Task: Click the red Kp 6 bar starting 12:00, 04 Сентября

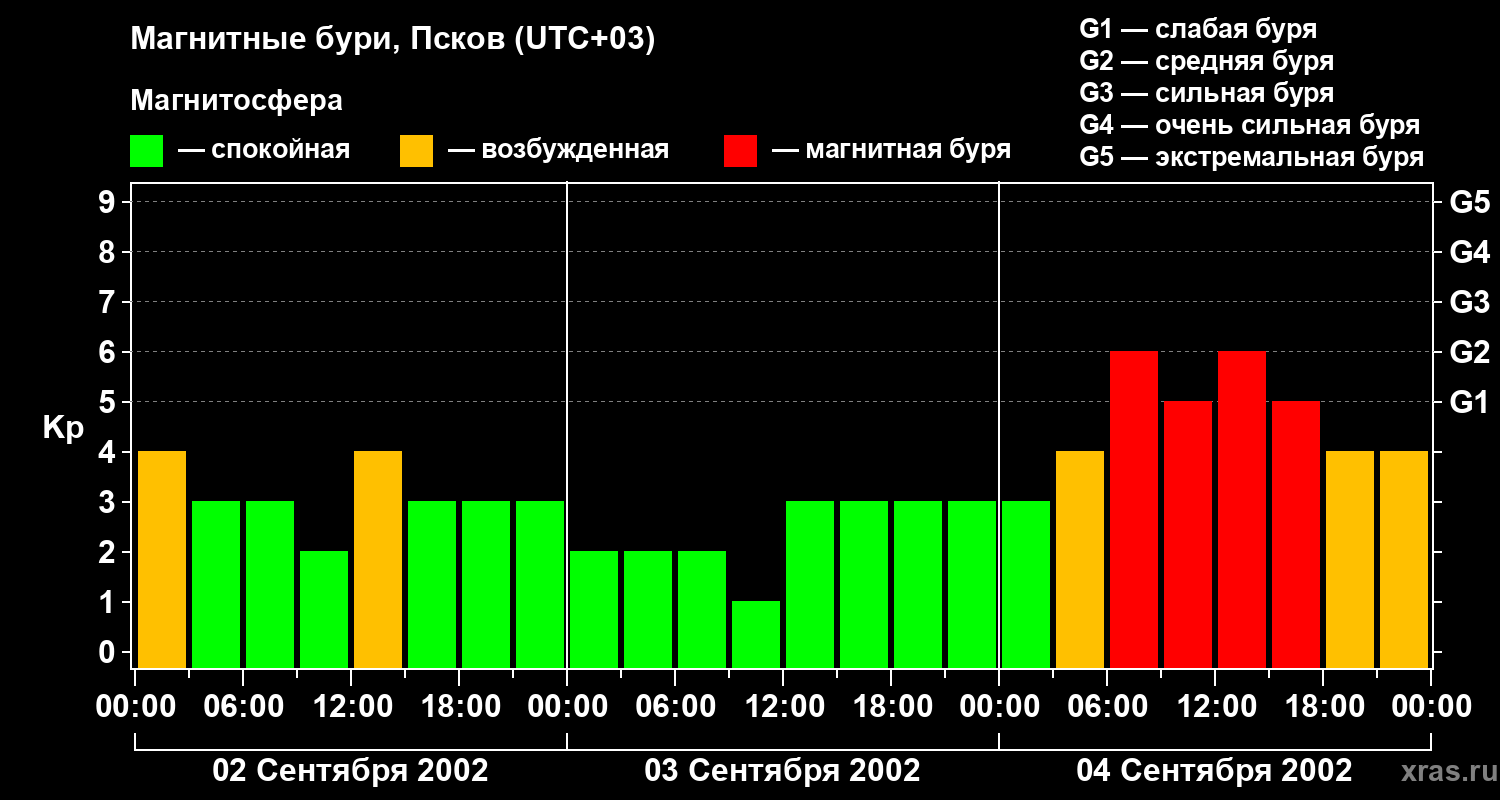Action: pyautogui.click(x=1242, y=509)
